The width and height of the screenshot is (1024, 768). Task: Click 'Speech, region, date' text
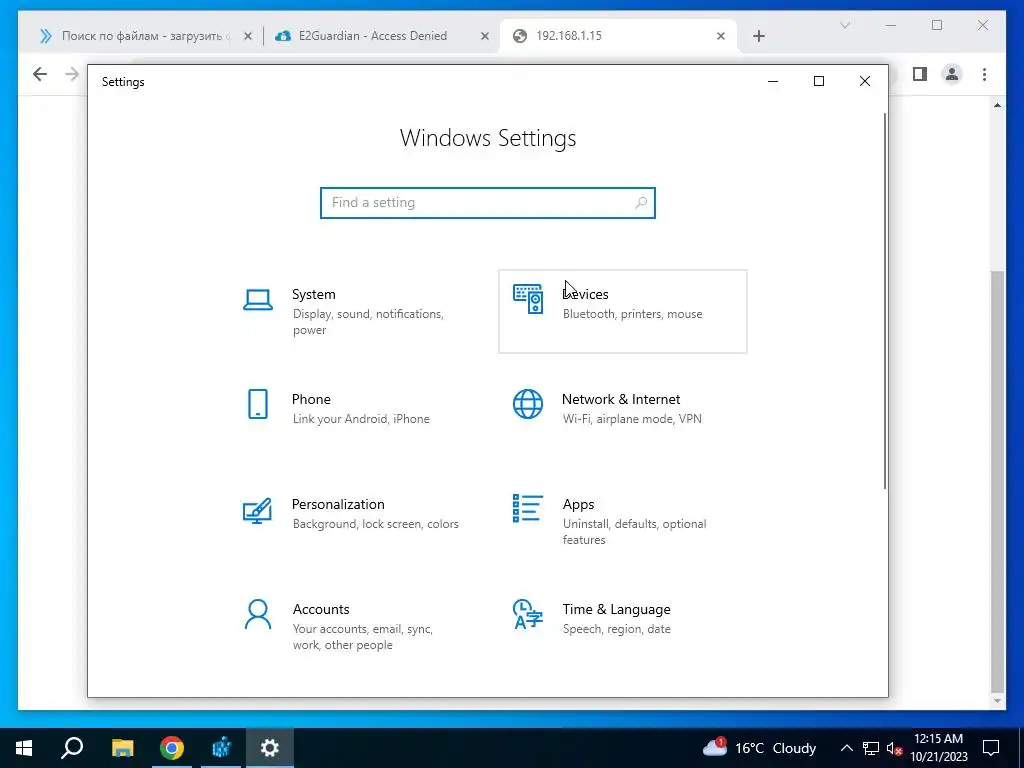(x=616, y=629)
